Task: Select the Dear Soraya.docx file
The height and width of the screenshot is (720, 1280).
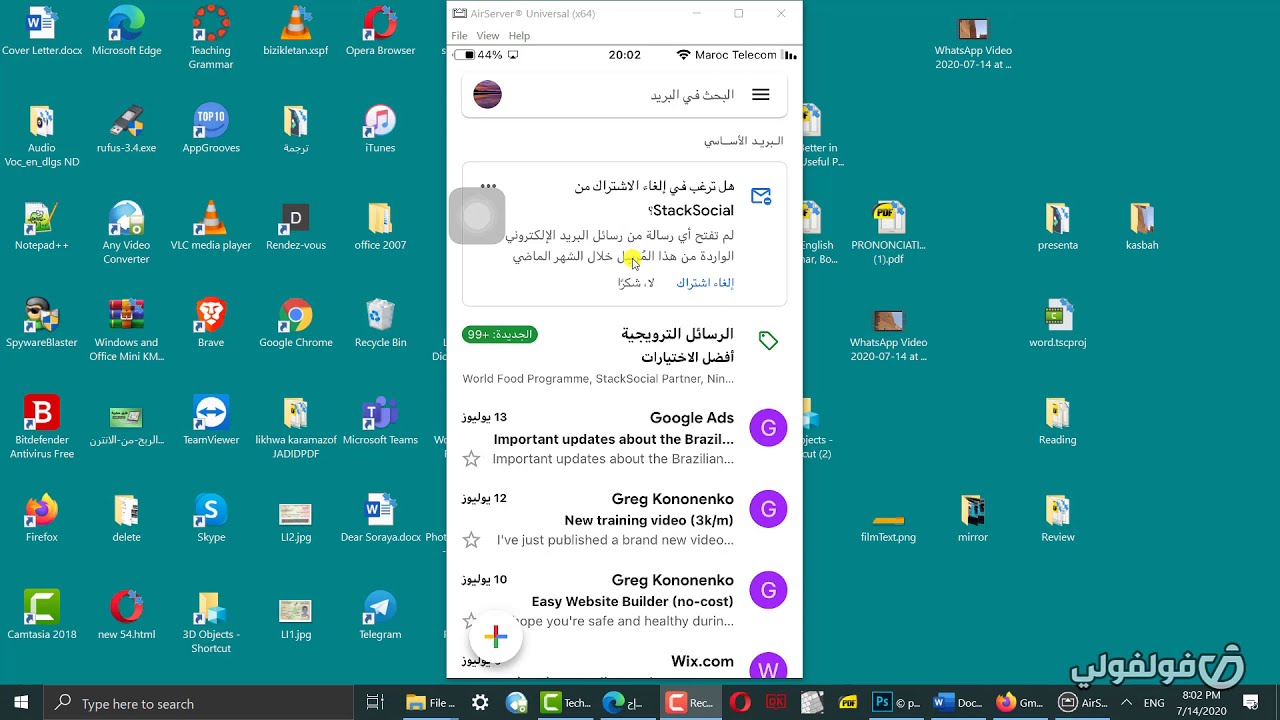Action: (x=380, y=517)
